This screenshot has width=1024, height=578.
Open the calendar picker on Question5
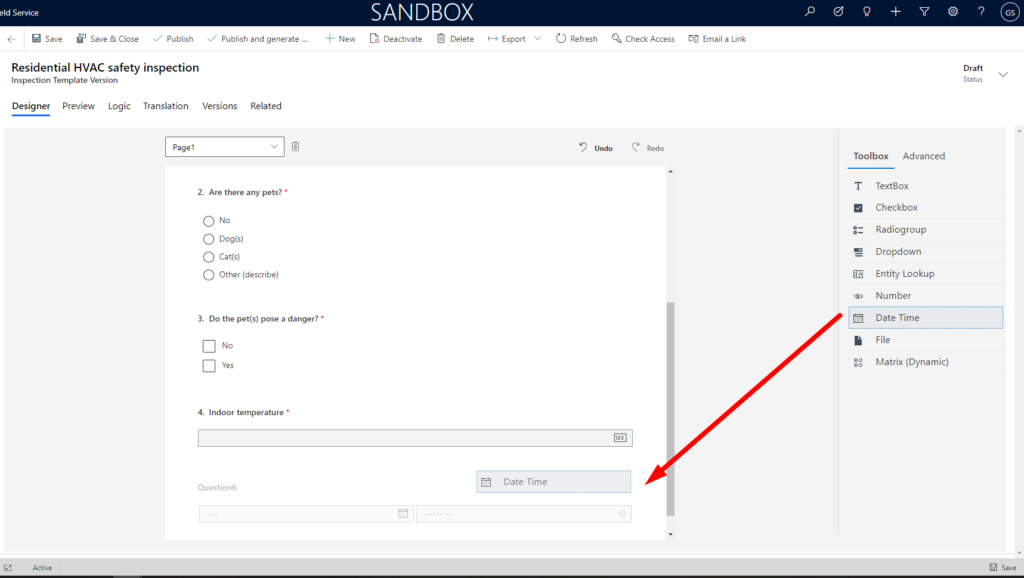[403, 513]
